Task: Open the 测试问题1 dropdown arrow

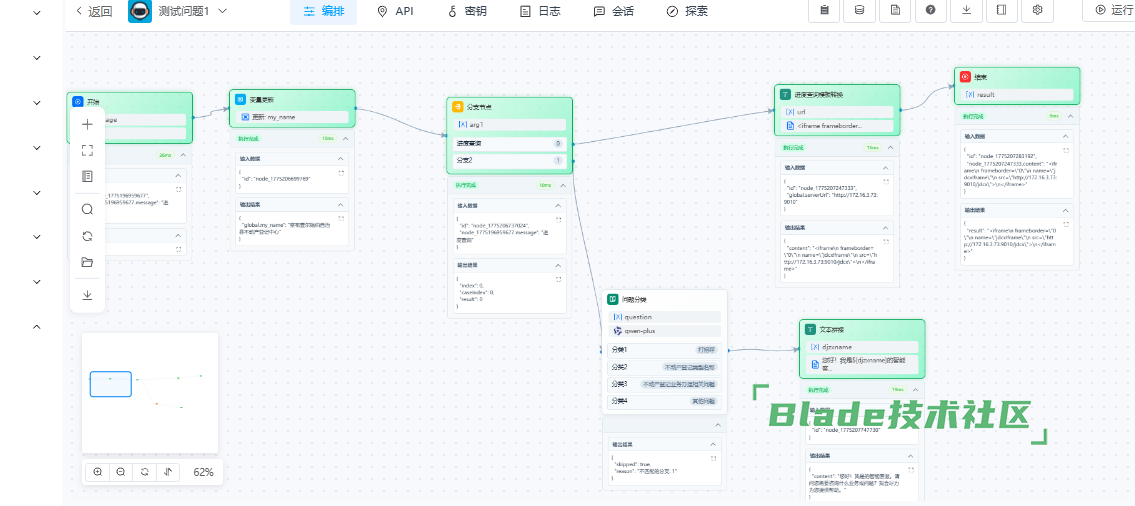Action: pyautogui.click(x=222, y=11)
